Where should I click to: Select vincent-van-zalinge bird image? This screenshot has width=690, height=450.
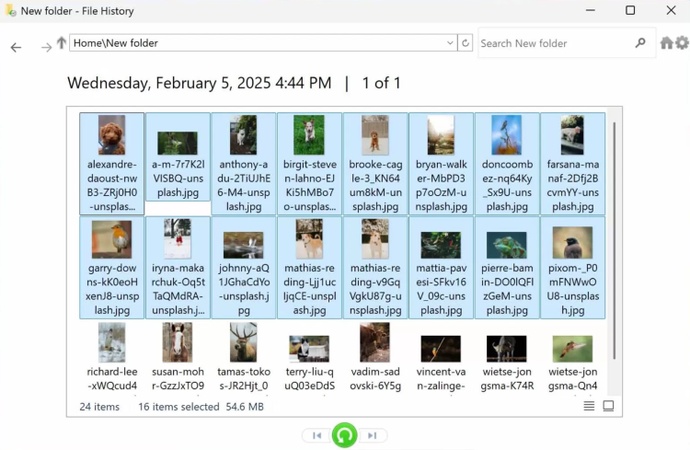tap(441, 357)
